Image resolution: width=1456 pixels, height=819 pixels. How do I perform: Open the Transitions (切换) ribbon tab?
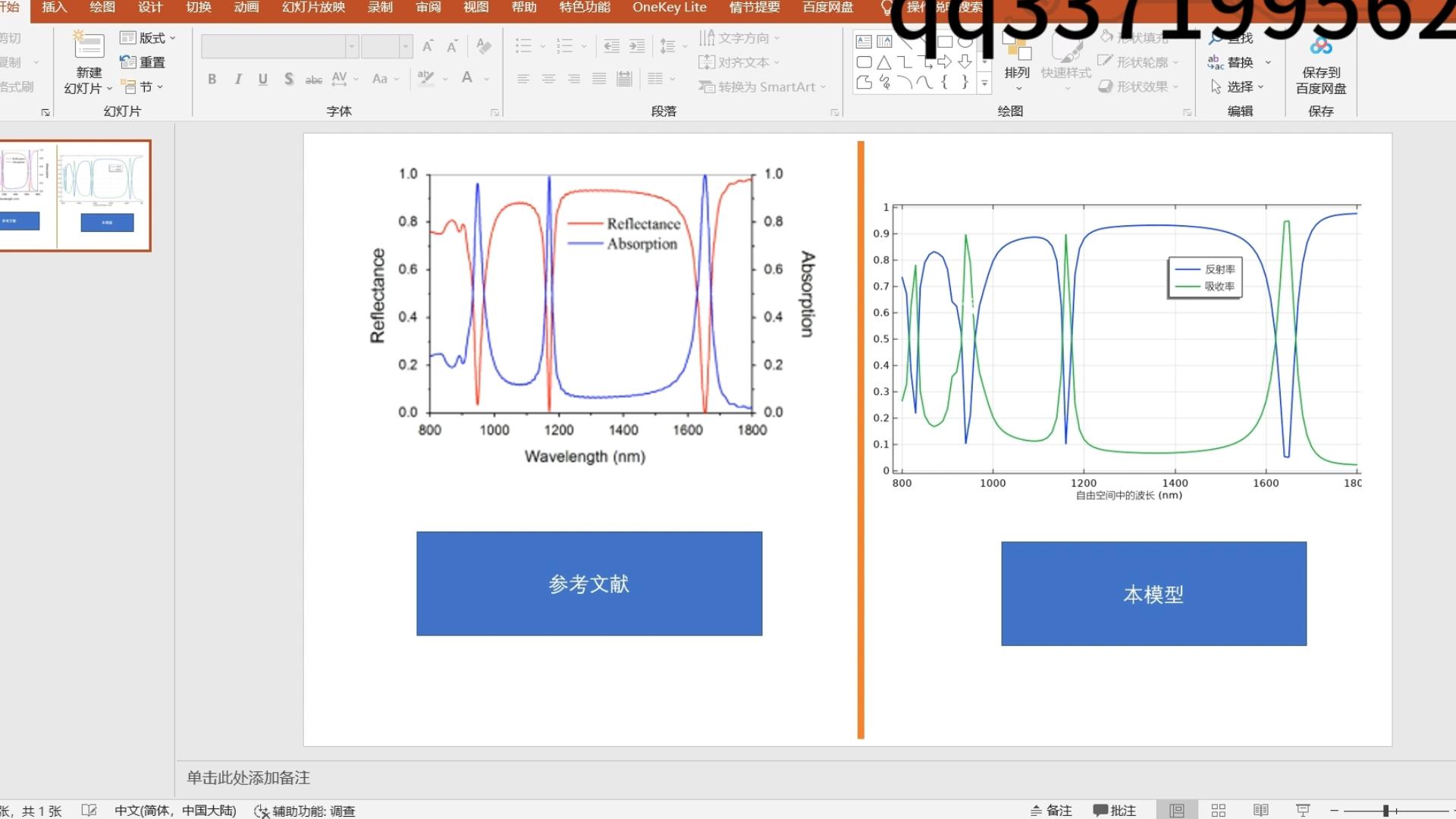(199, 8)
